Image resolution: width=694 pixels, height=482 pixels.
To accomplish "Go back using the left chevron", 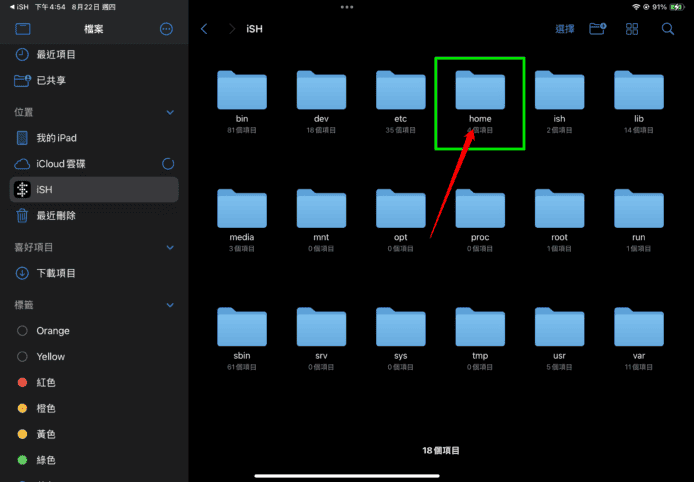I will pos(205,29).
